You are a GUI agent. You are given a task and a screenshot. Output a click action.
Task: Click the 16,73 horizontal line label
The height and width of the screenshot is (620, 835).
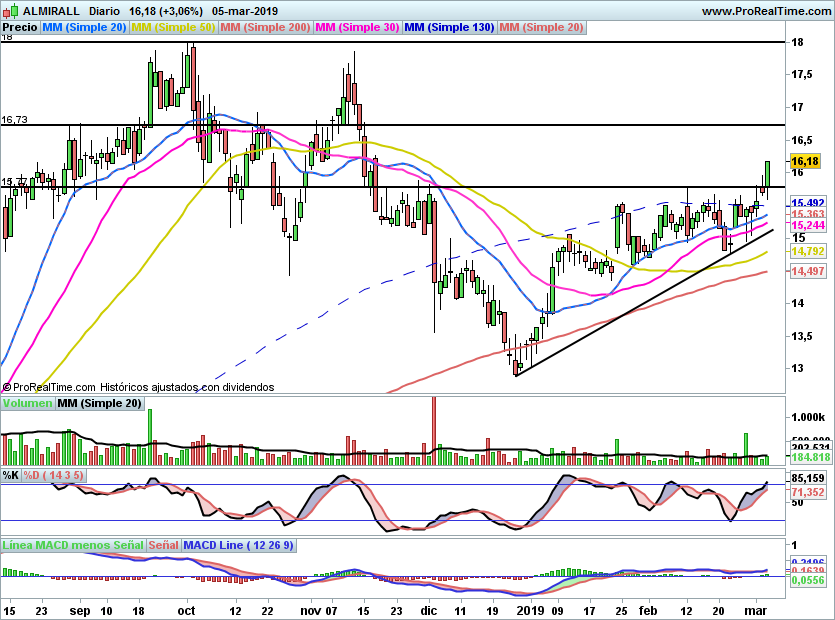(x=14, y=119)
